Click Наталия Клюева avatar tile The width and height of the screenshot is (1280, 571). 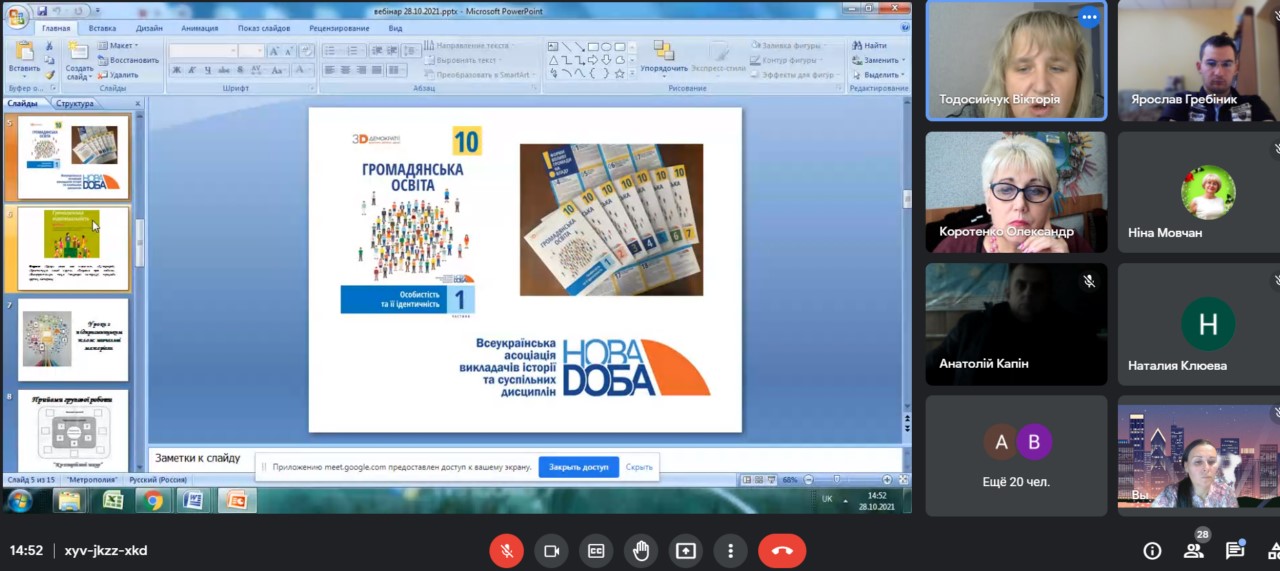pos(1208,324)
